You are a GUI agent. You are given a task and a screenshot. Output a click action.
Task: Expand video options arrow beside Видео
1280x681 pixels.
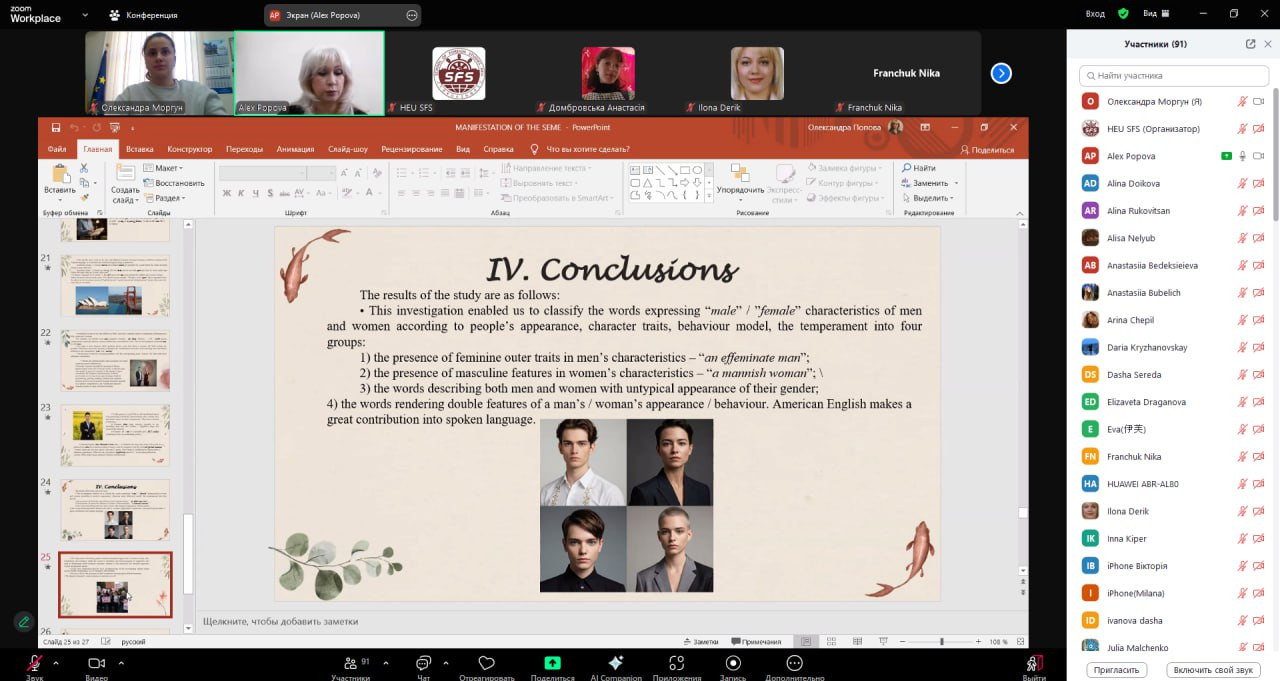pos(120,663)
